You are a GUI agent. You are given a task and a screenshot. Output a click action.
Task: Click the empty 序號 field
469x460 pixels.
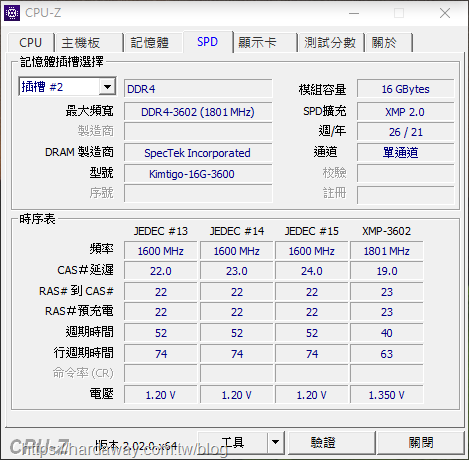tap(198, 193)
